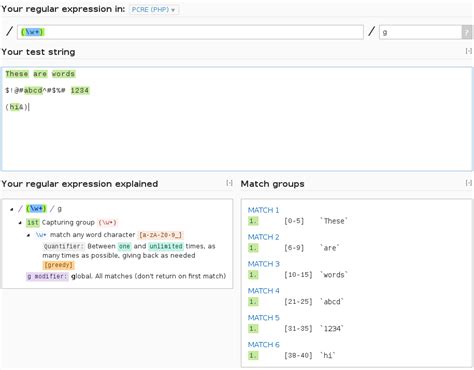Click the 'unlimited' highlighted word
Screen dimensions: 474x370
166,247
